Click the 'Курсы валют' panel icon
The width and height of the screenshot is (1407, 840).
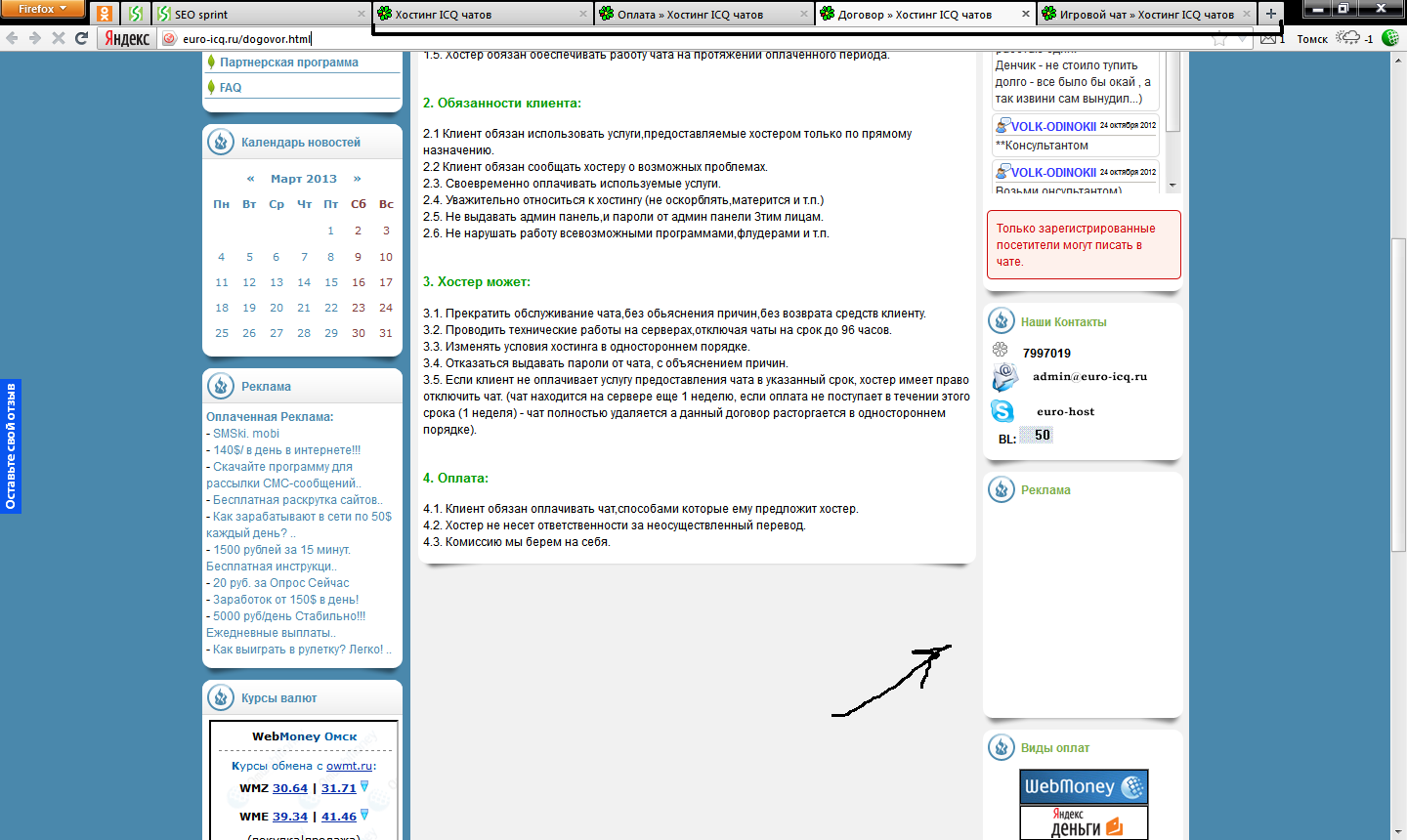(x=221, y=697)
